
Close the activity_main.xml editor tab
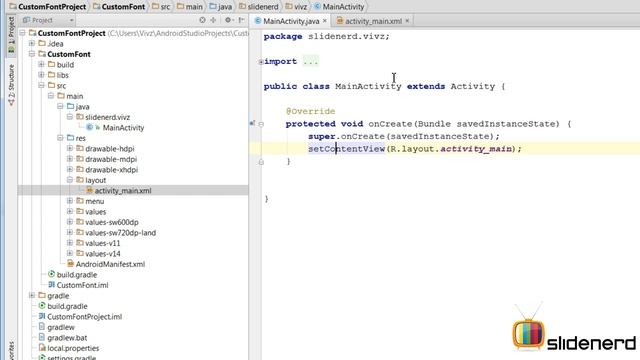pyautogui.click(x=407, y=21)
